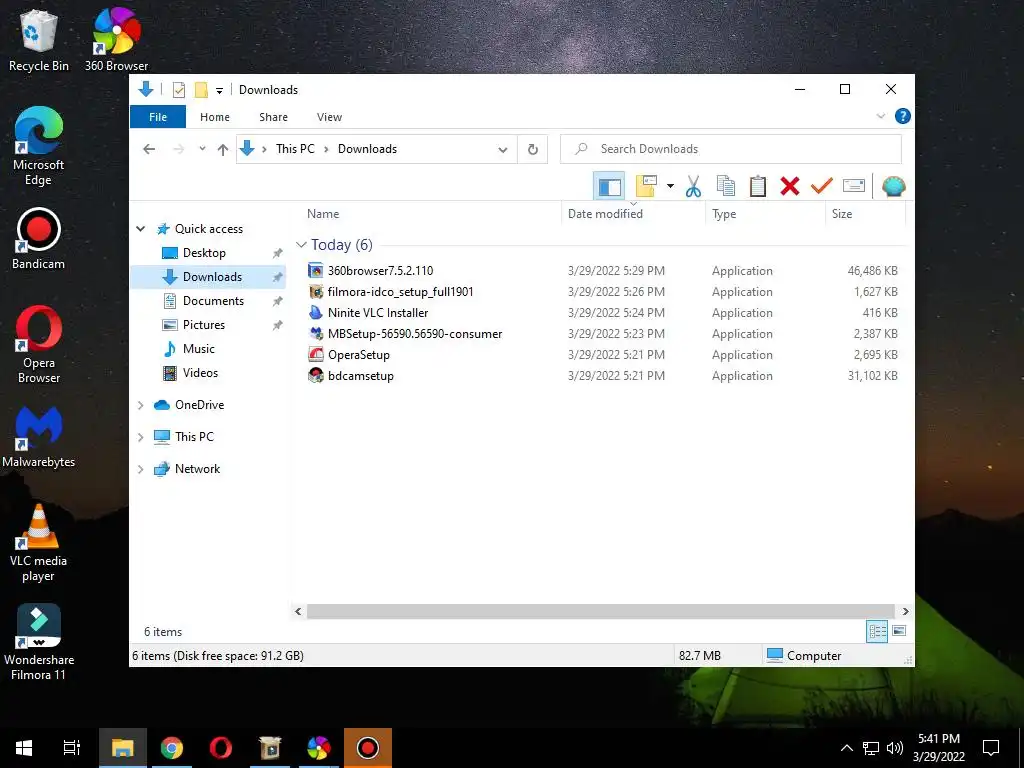Image resolution: width=1024 pixels, height=768 pixels.
Task: Expand the ribbon with chevron arrow
Action: (880, 116)
